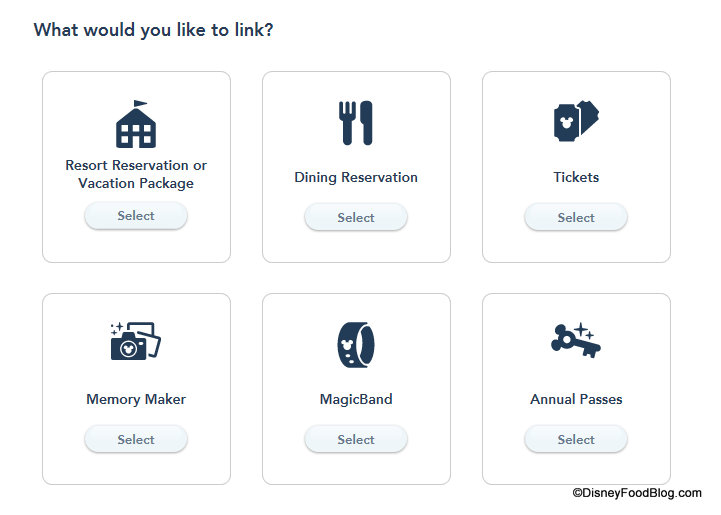Click the Dining Reservation label

coord(356,178)
